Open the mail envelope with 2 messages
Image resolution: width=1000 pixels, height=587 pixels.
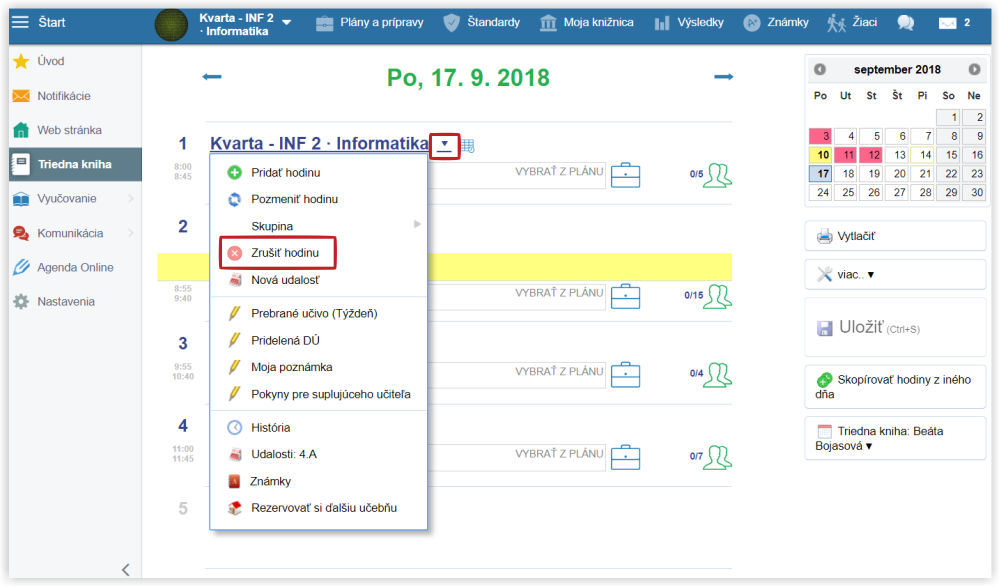954,23
